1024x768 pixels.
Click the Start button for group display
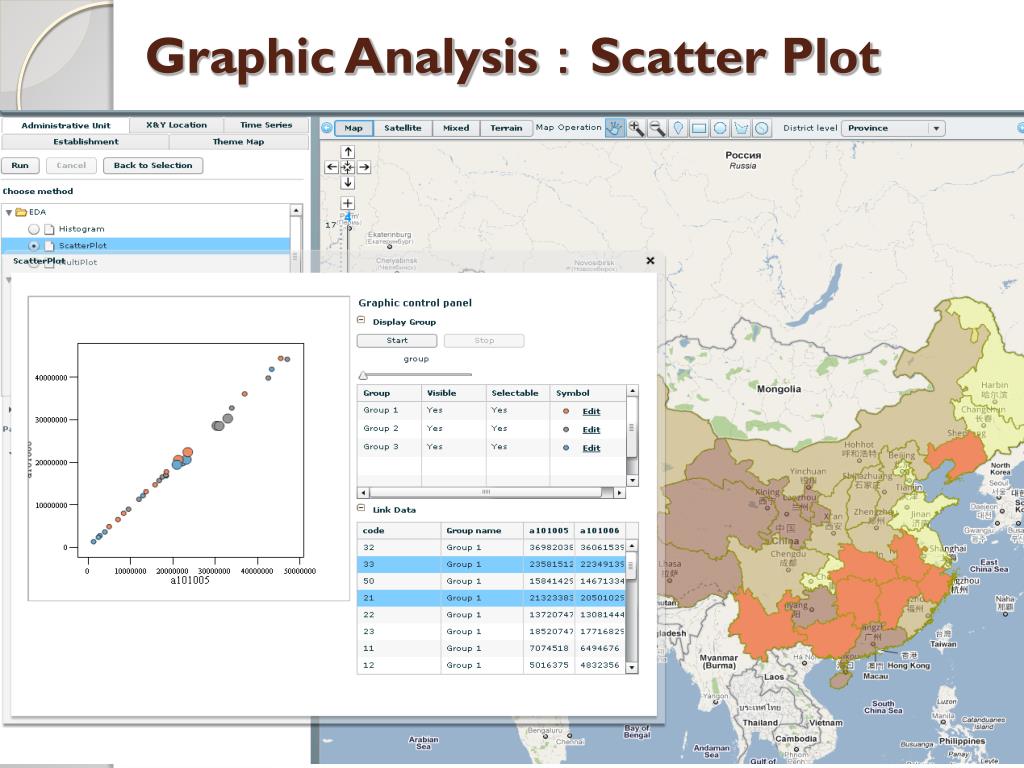[397, 340]
